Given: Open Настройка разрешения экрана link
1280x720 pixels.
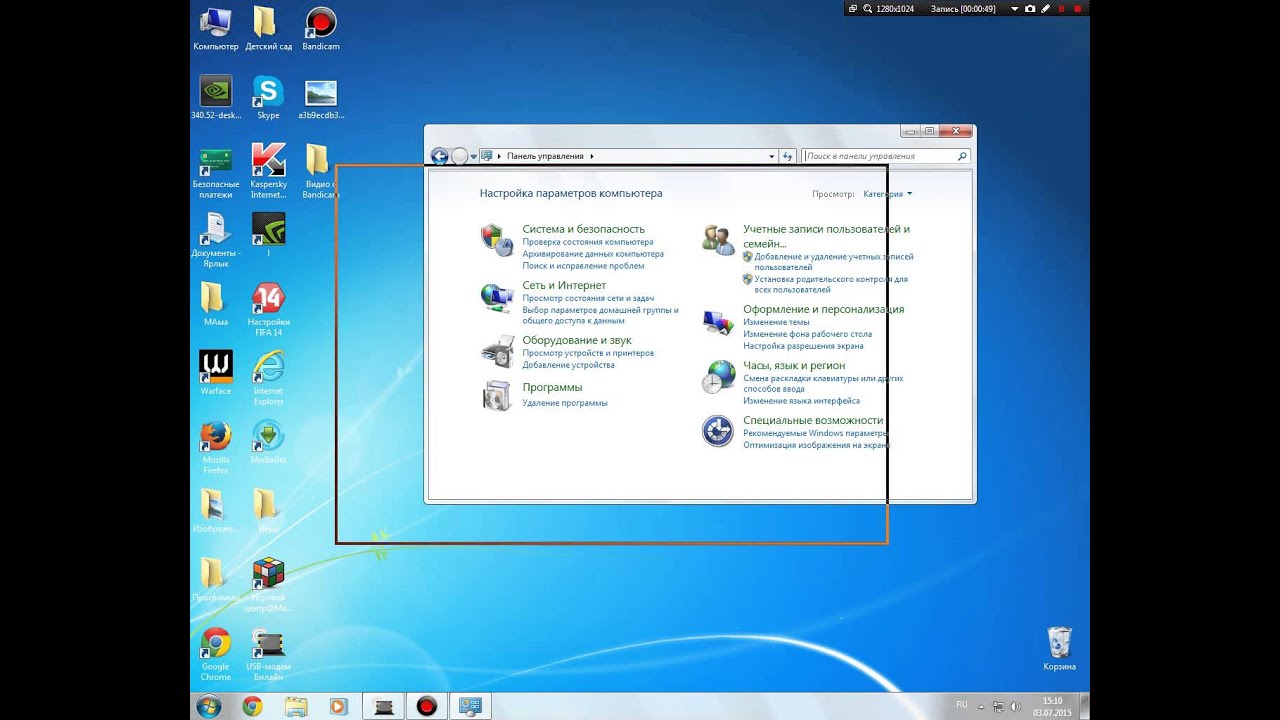Looking at the screenshot, I should tap(803, 346).
